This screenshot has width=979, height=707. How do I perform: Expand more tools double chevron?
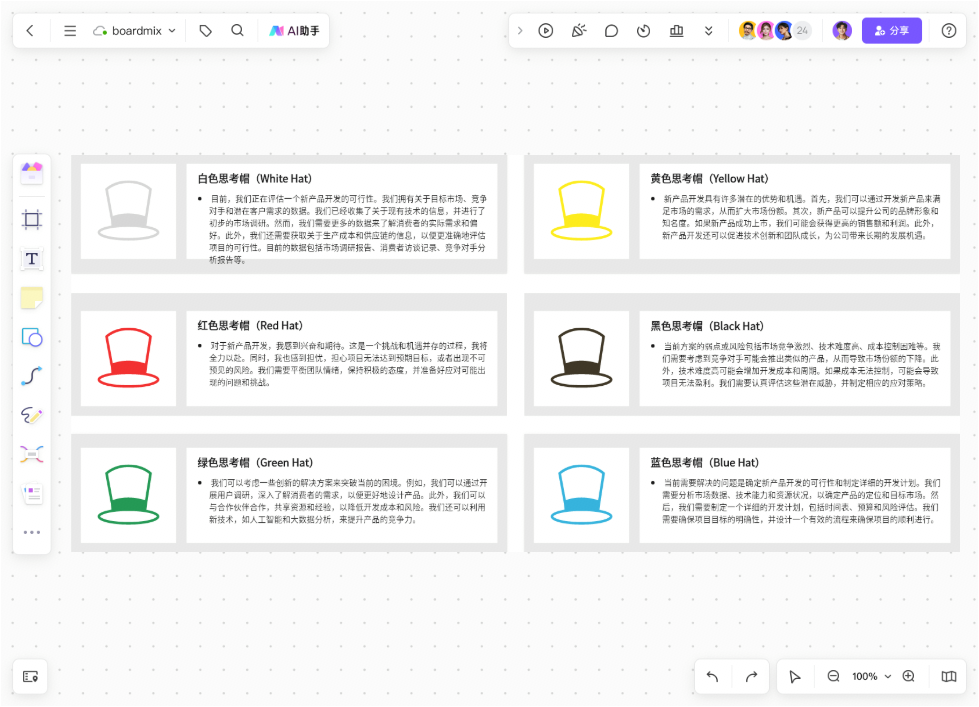click(709, 31)
